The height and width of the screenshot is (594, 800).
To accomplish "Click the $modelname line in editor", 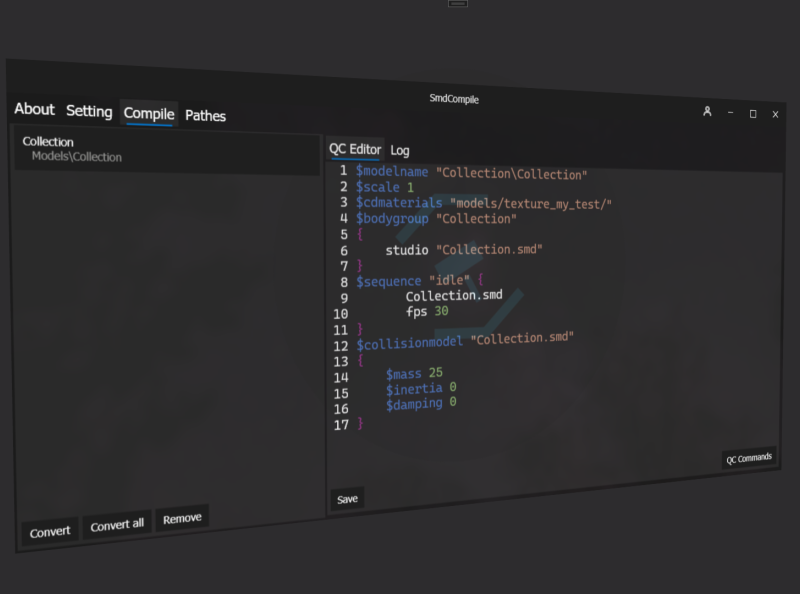I will pyautogui.click(x=471, y=172).
